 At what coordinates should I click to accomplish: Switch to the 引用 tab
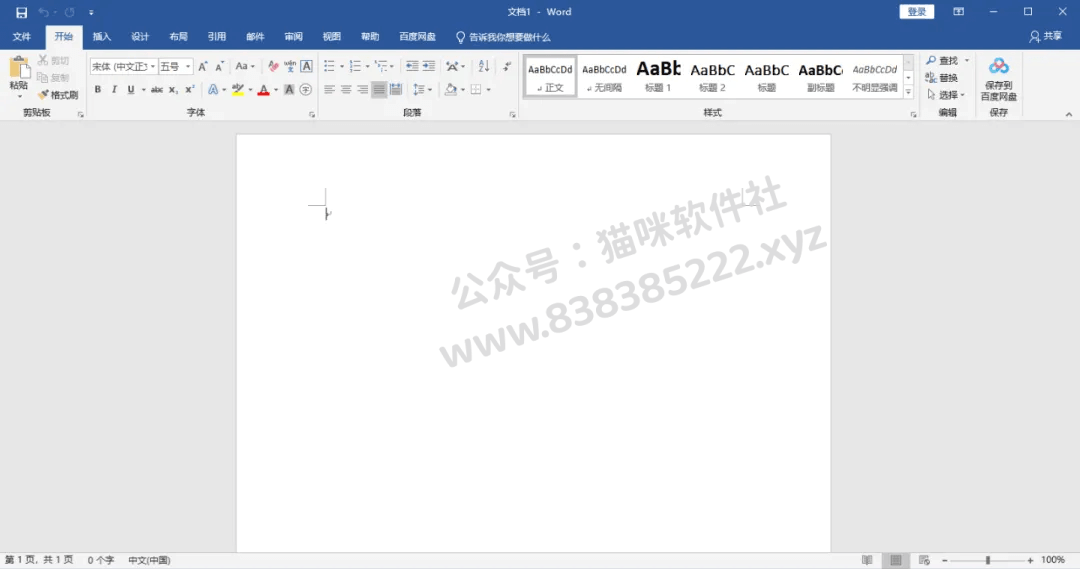(217, 37)
